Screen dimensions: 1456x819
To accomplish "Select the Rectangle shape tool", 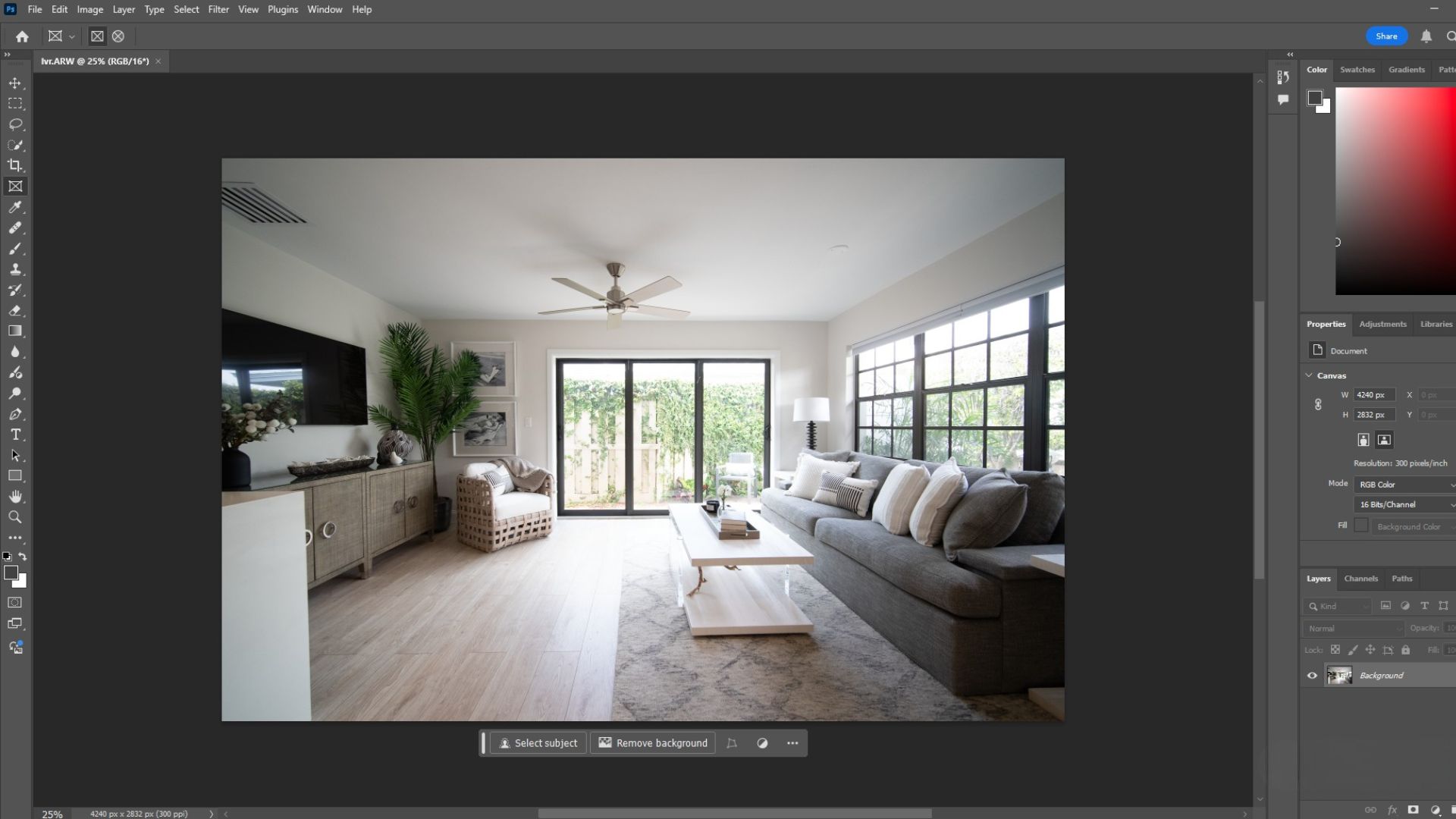I will tap(15, 476).
